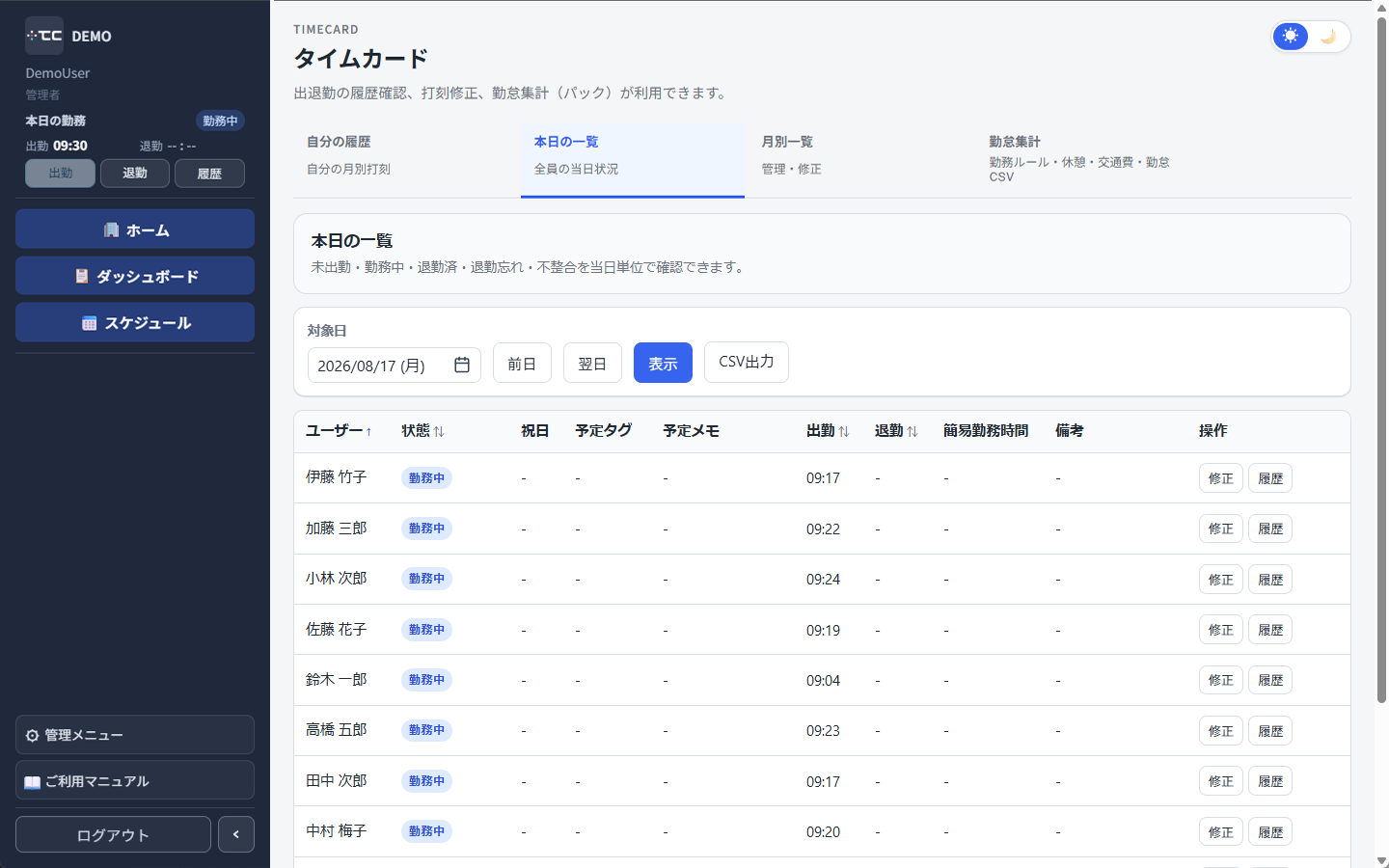Go to 前日 previous day
1389x868 pixels.
[522, 363]
